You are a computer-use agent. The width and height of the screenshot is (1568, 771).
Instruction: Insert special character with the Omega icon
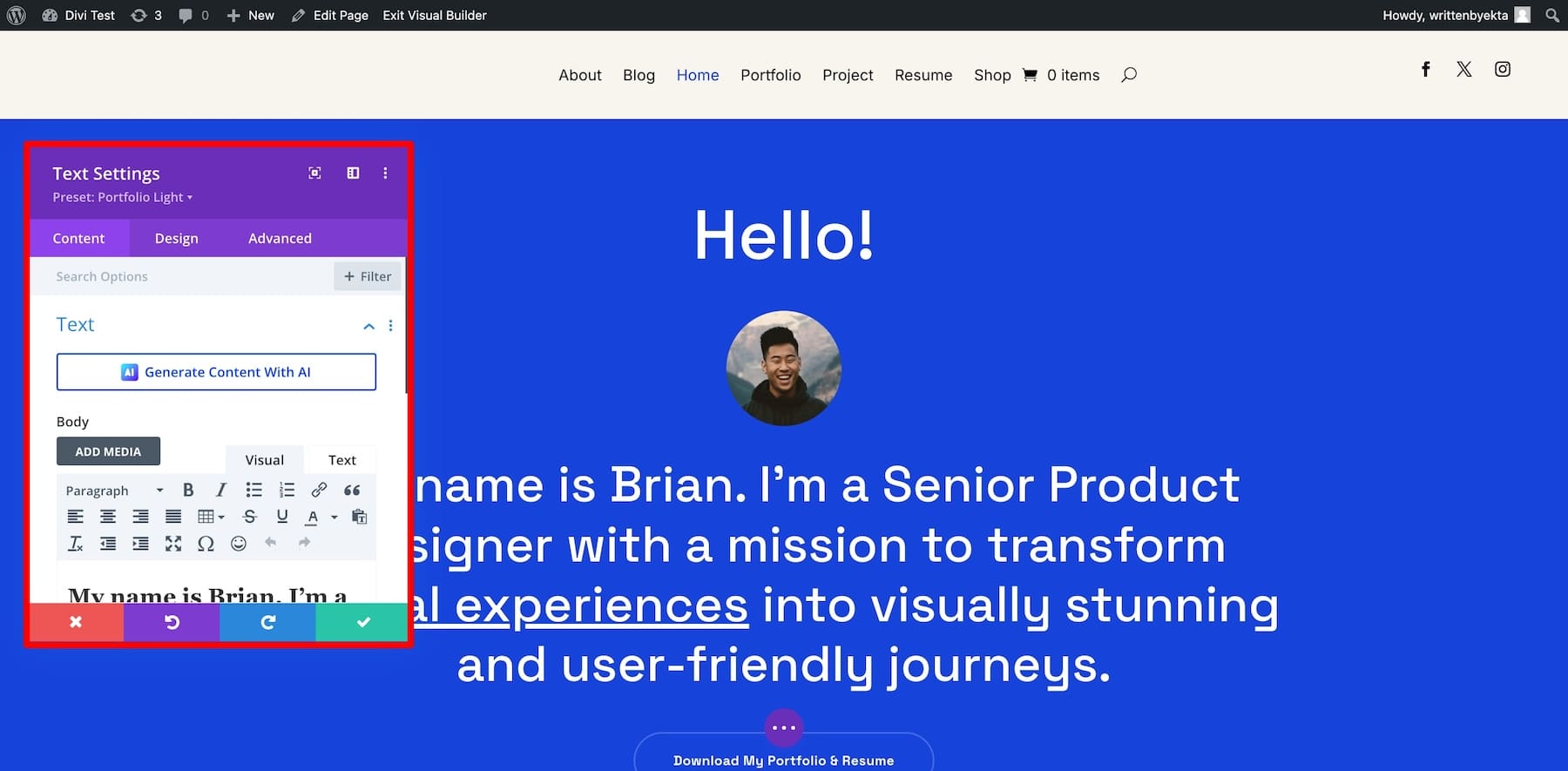(x=206, y=544)
